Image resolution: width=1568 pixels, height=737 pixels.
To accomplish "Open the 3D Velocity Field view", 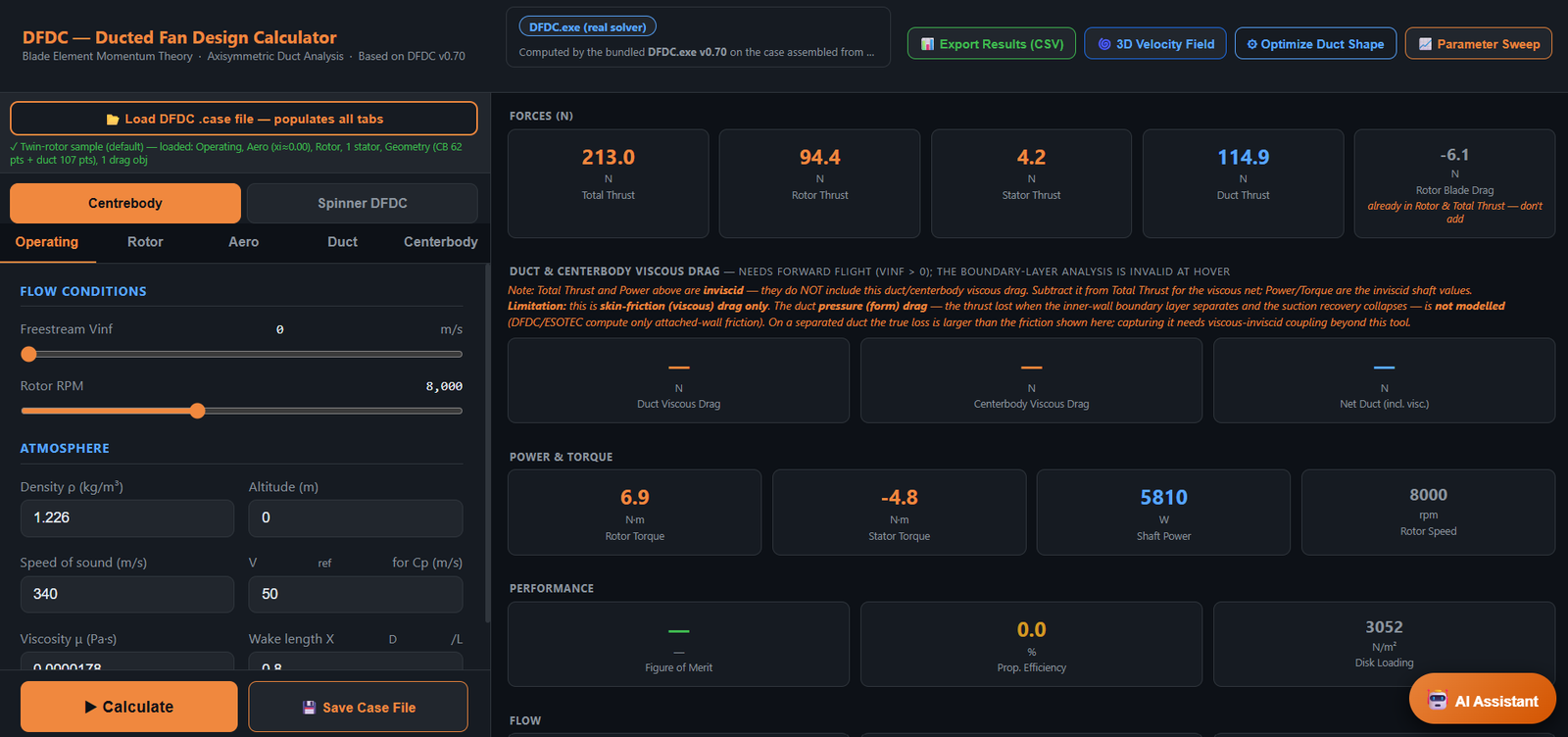I will [x=1155, y=44].
